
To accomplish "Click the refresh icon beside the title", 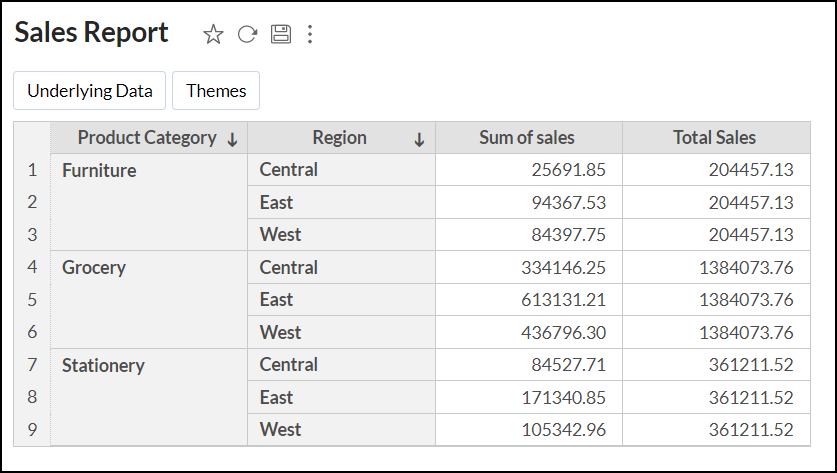I will pos(247,35).
